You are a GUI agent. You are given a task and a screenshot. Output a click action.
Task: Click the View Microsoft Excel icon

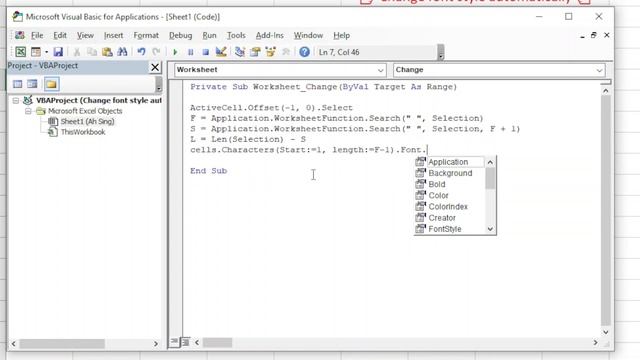tap(20, 52)
